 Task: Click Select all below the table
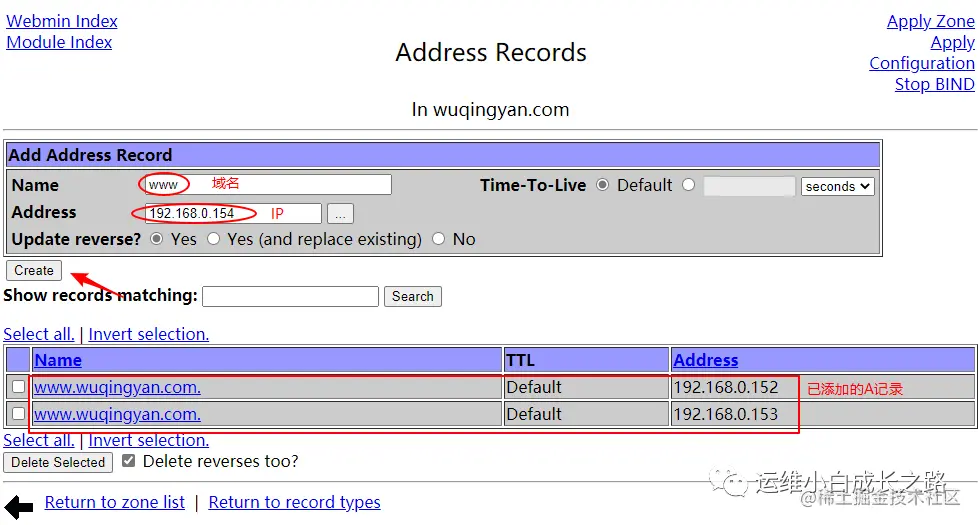[39, 440]
